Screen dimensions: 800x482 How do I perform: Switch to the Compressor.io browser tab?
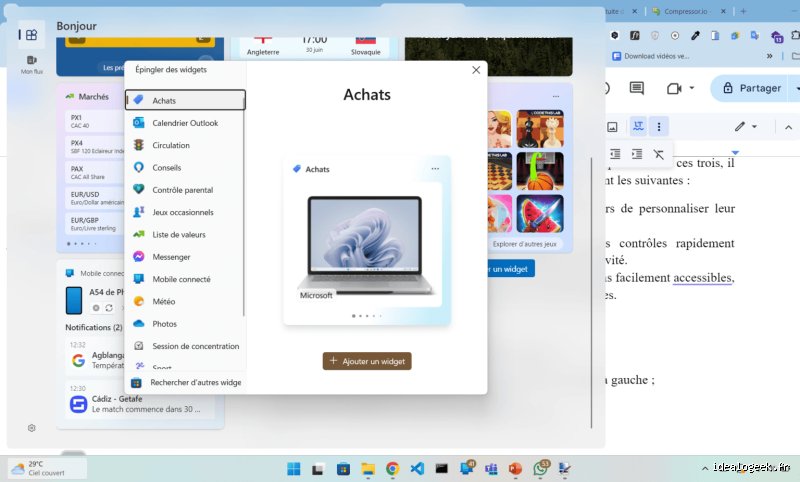tap(687, 11)
